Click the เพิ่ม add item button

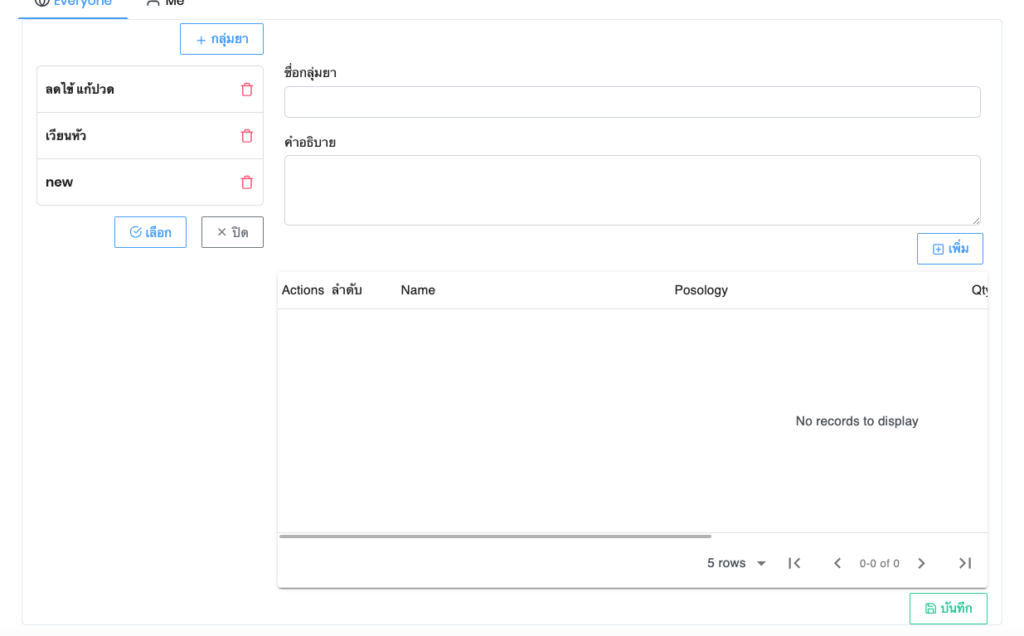click(949, 249)
